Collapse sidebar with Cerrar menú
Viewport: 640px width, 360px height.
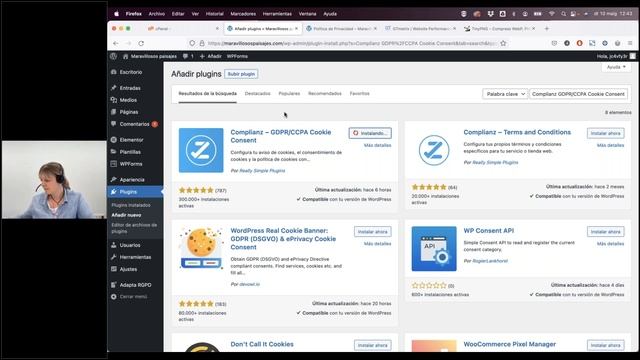133,297
